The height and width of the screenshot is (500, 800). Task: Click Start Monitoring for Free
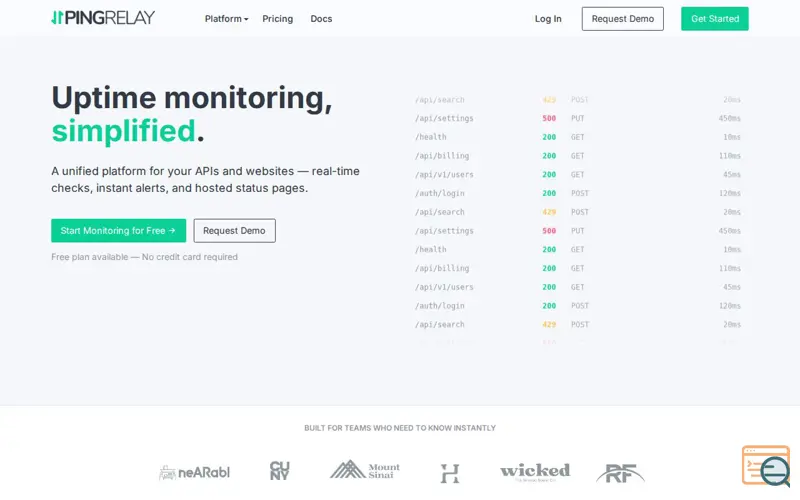(118, 231)
